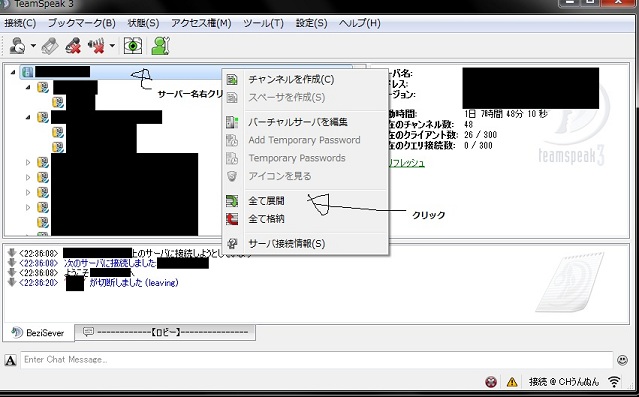Choose チャンネルを作成(C) from context menu

(291, 79)
